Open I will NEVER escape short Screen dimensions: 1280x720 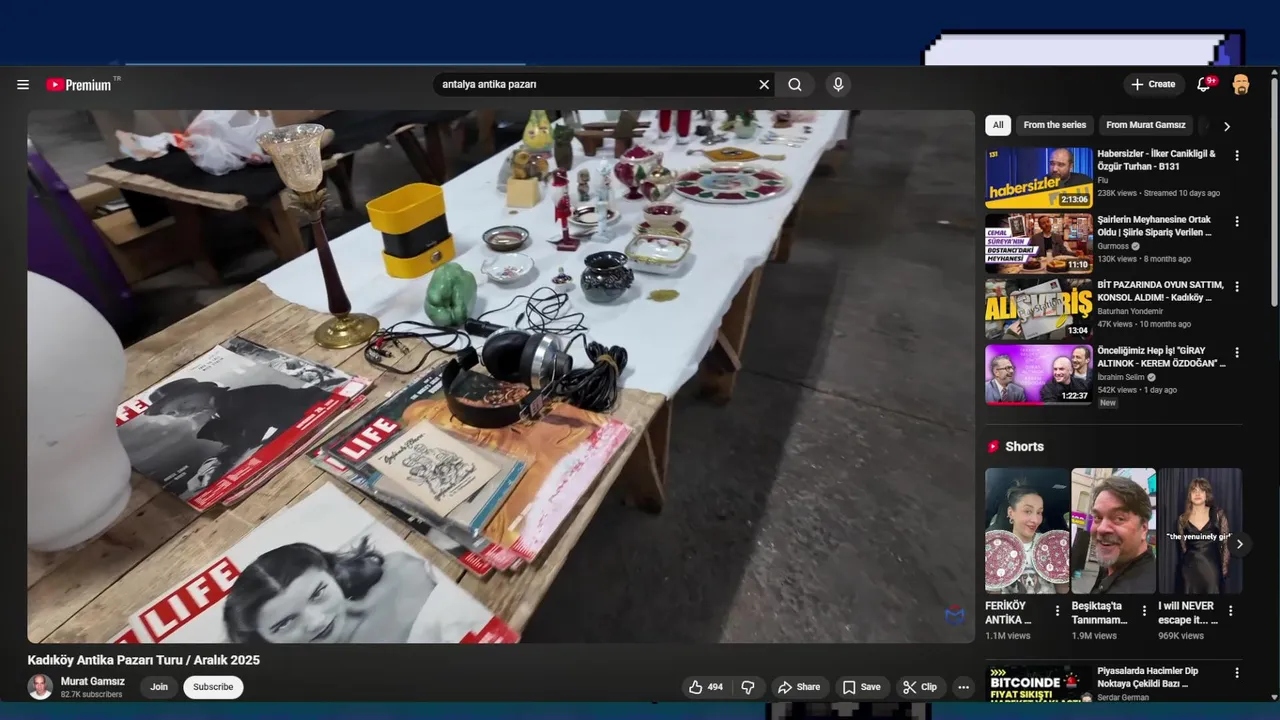coord(1200,531)
